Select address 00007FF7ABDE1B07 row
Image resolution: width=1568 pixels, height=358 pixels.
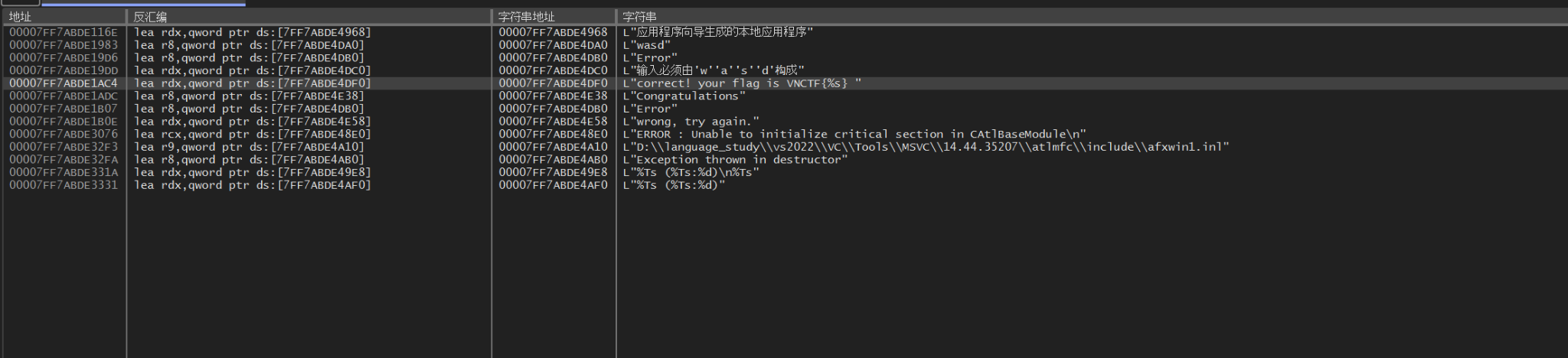[64, 109]
